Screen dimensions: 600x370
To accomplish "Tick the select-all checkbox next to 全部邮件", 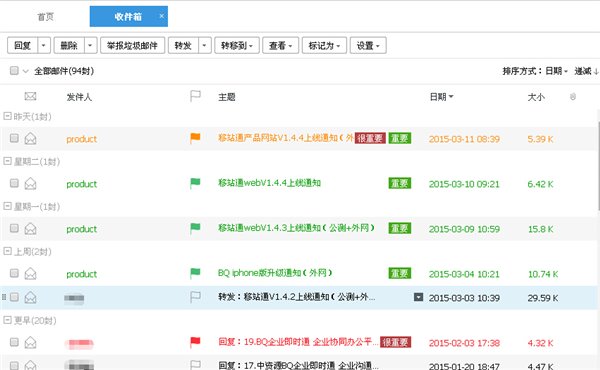I will pos(14,70).
